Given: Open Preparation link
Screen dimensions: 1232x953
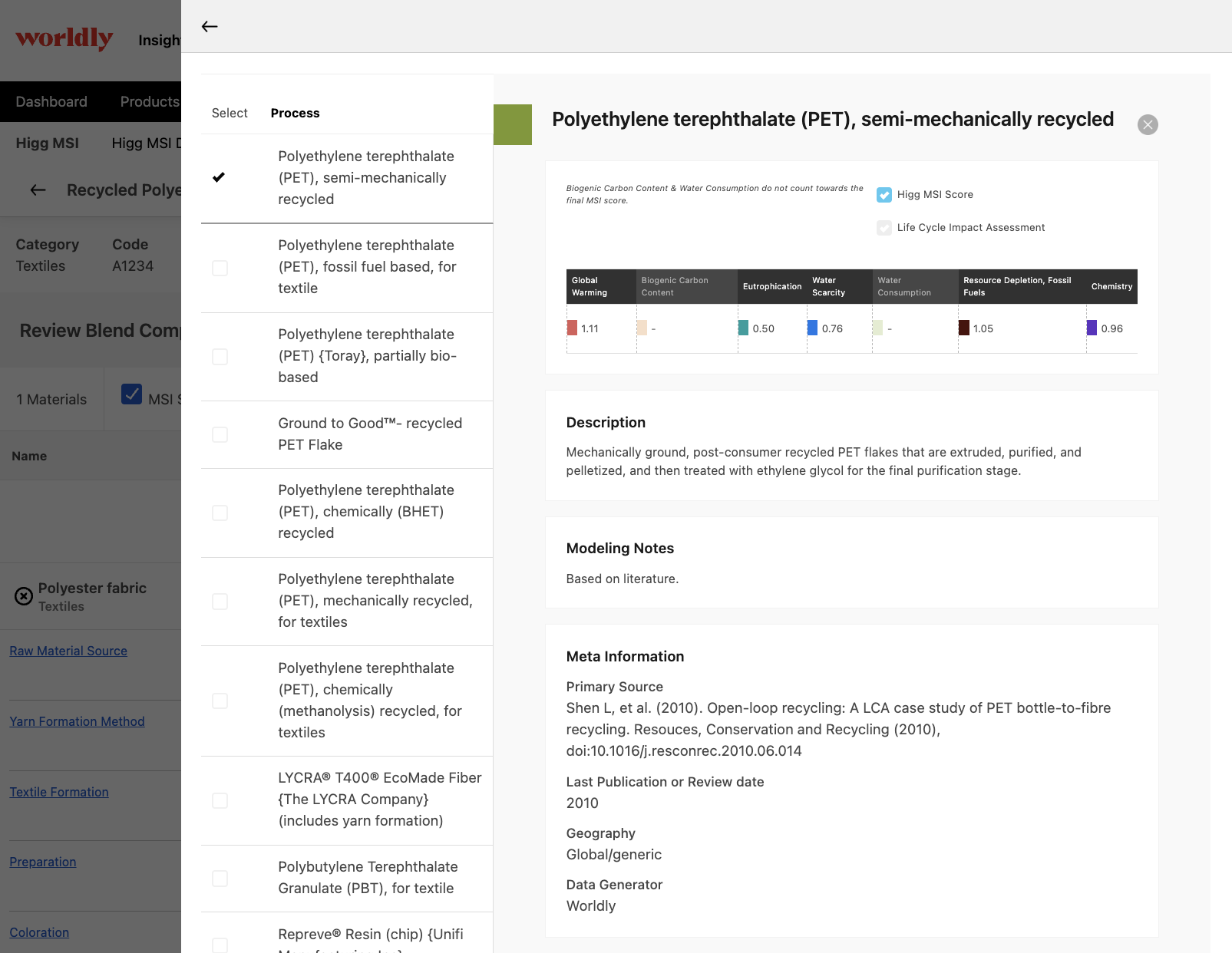Looking at the screenshot, I should pos(43,862).
